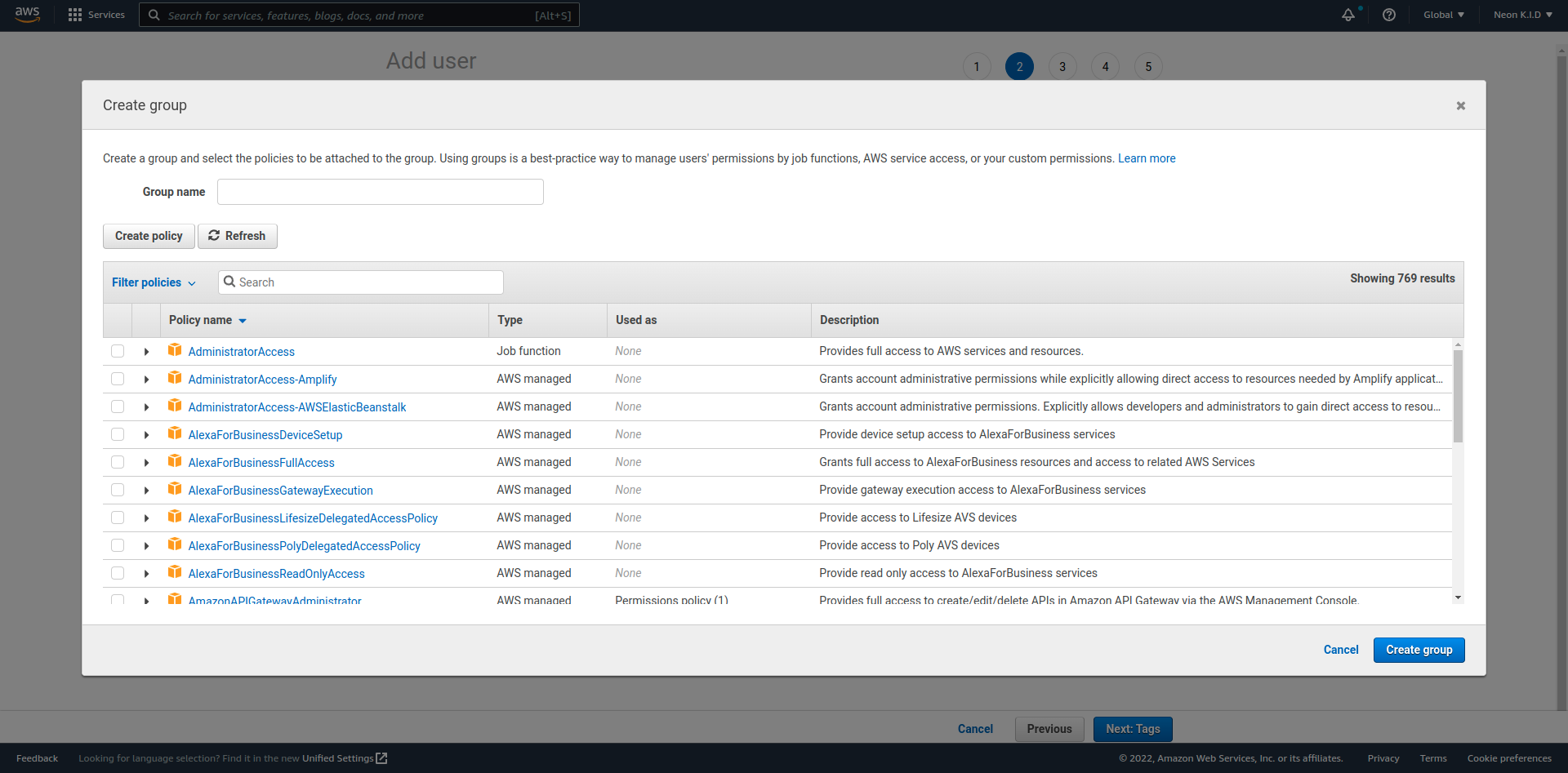Click the Create group button
The width and height of the screenshot is (1568, 773).
1419,650
